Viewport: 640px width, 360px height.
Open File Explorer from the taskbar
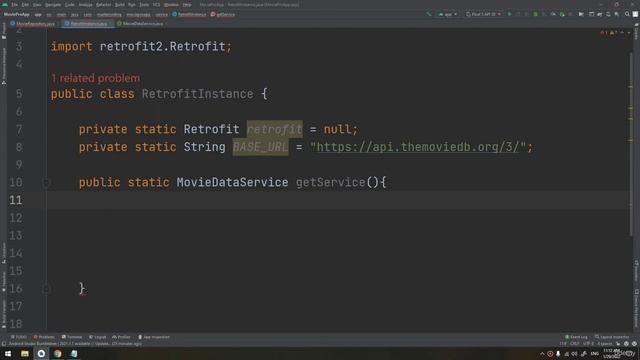(x=24, y=353)
